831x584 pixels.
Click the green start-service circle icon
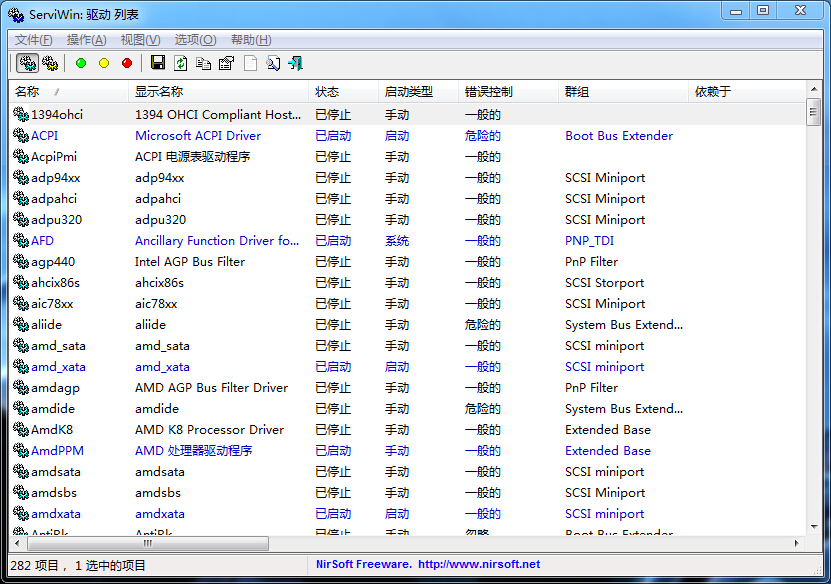81,63
